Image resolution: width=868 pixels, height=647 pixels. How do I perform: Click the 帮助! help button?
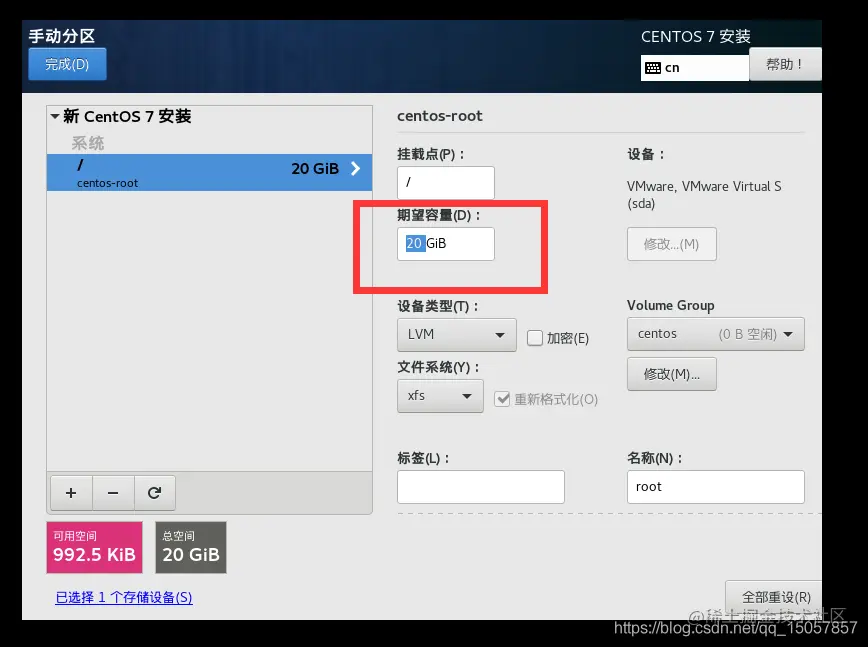point(785,64)
